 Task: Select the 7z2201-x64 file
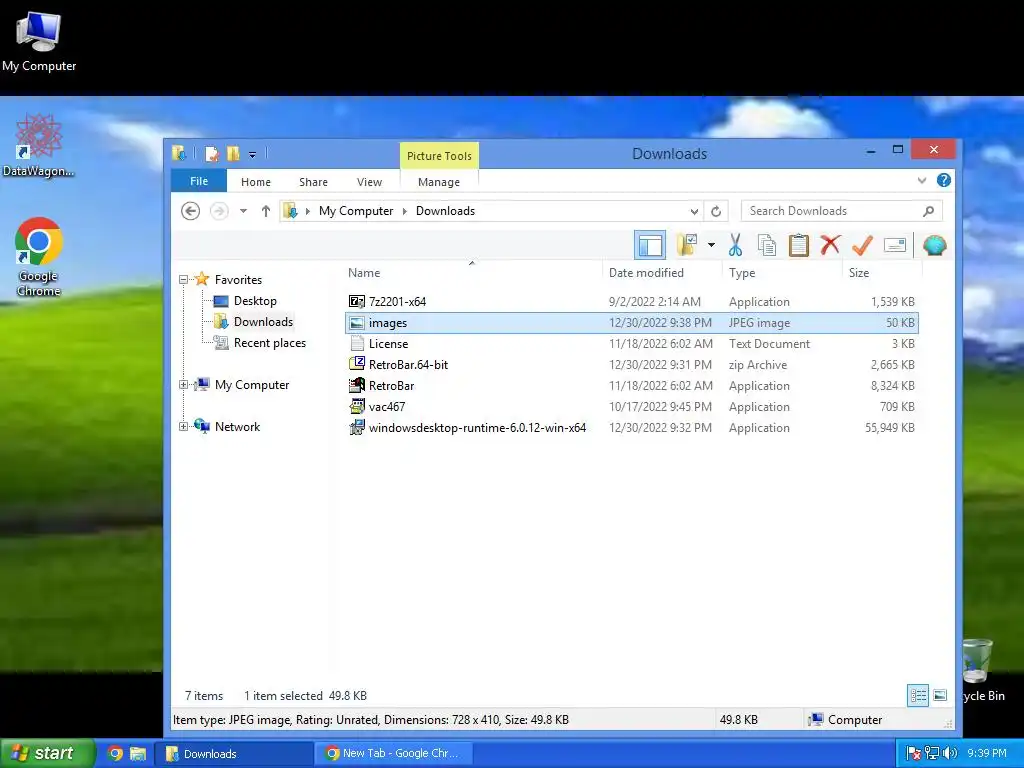pyautogui.click(x=632, y=302)
